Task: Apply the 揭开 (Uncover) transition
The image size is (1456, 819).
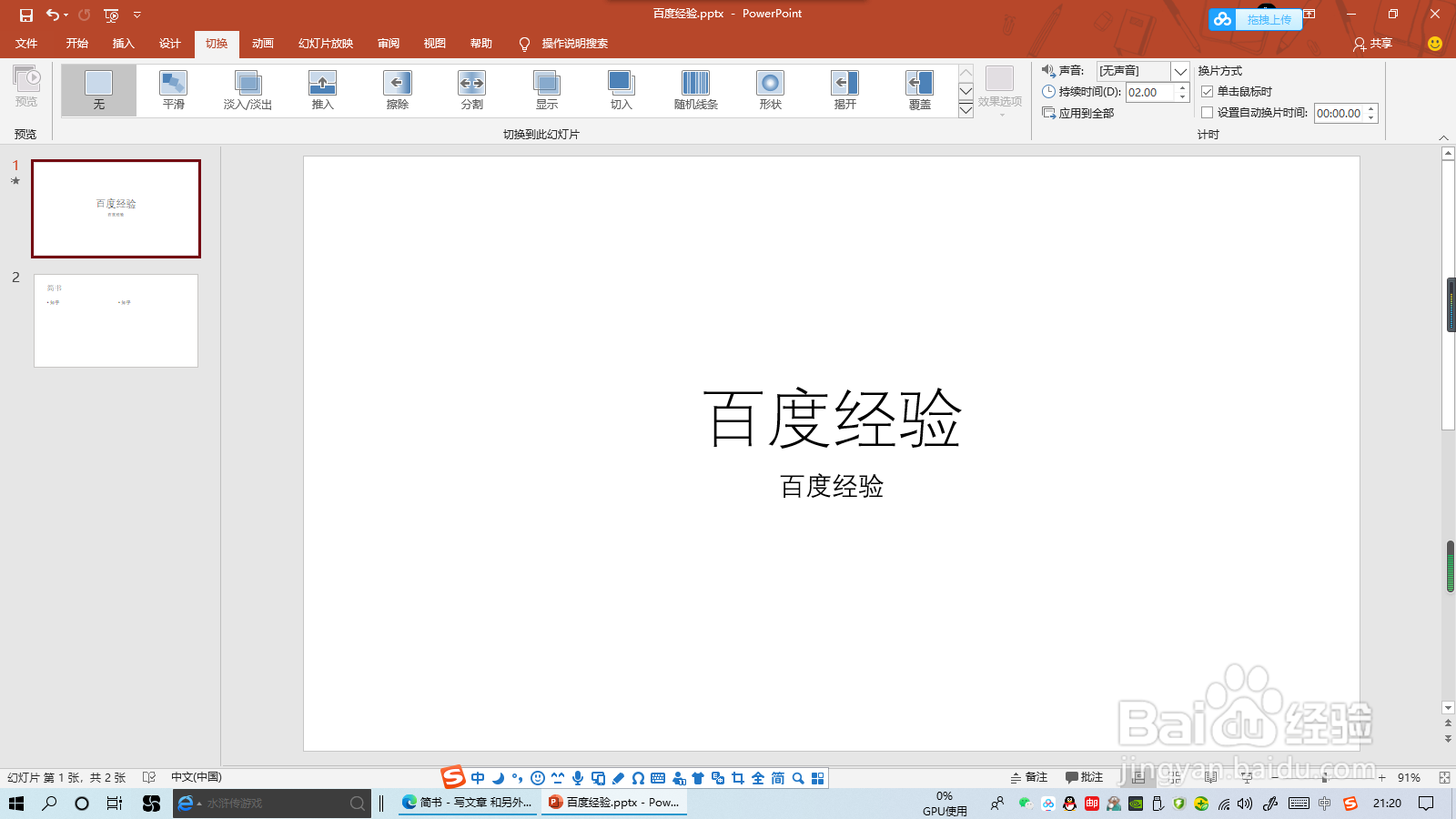Action: point(844,90)
